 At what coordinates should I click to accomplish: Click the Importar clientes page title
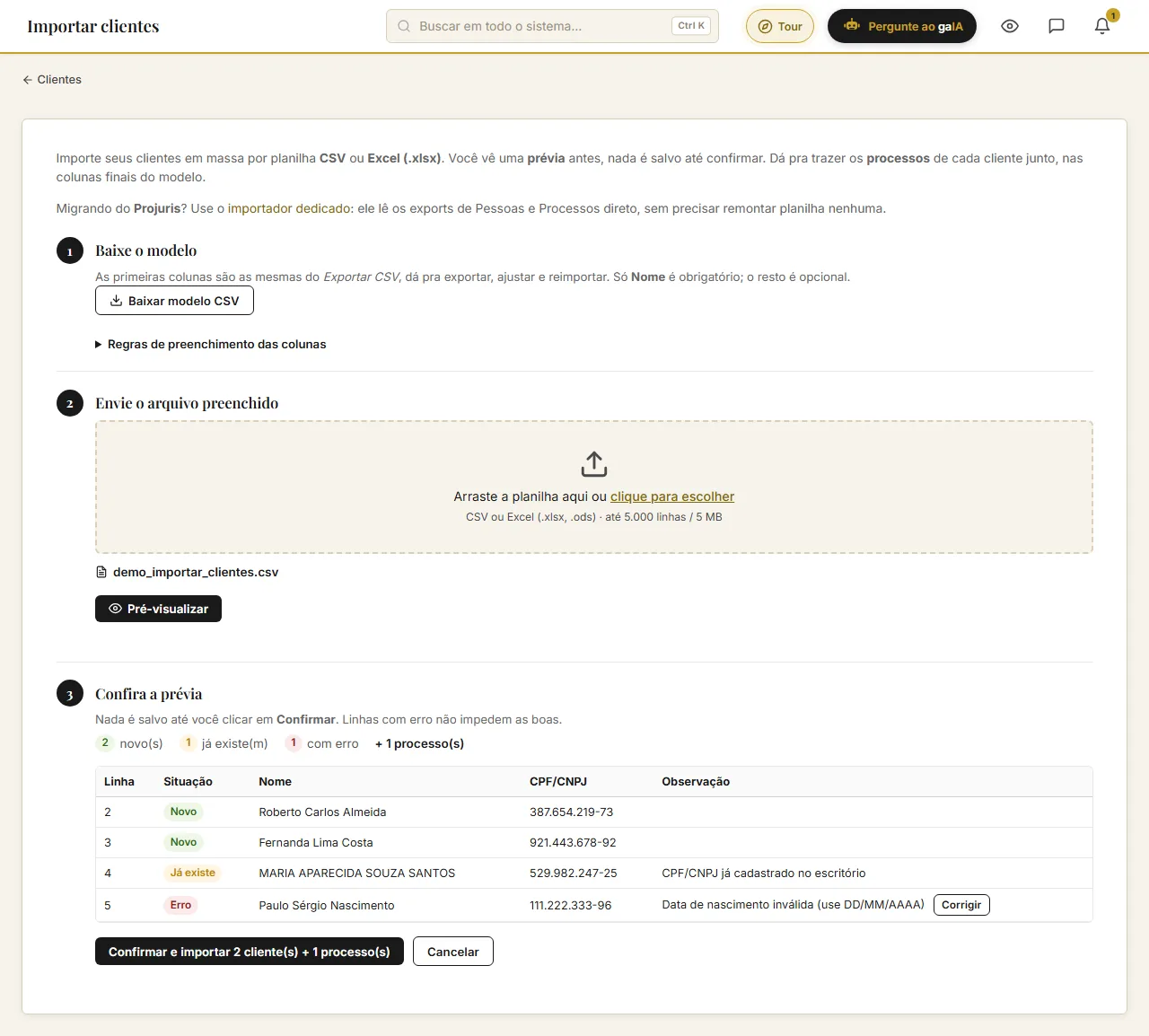pyautogui.click(x=93, y=26)
